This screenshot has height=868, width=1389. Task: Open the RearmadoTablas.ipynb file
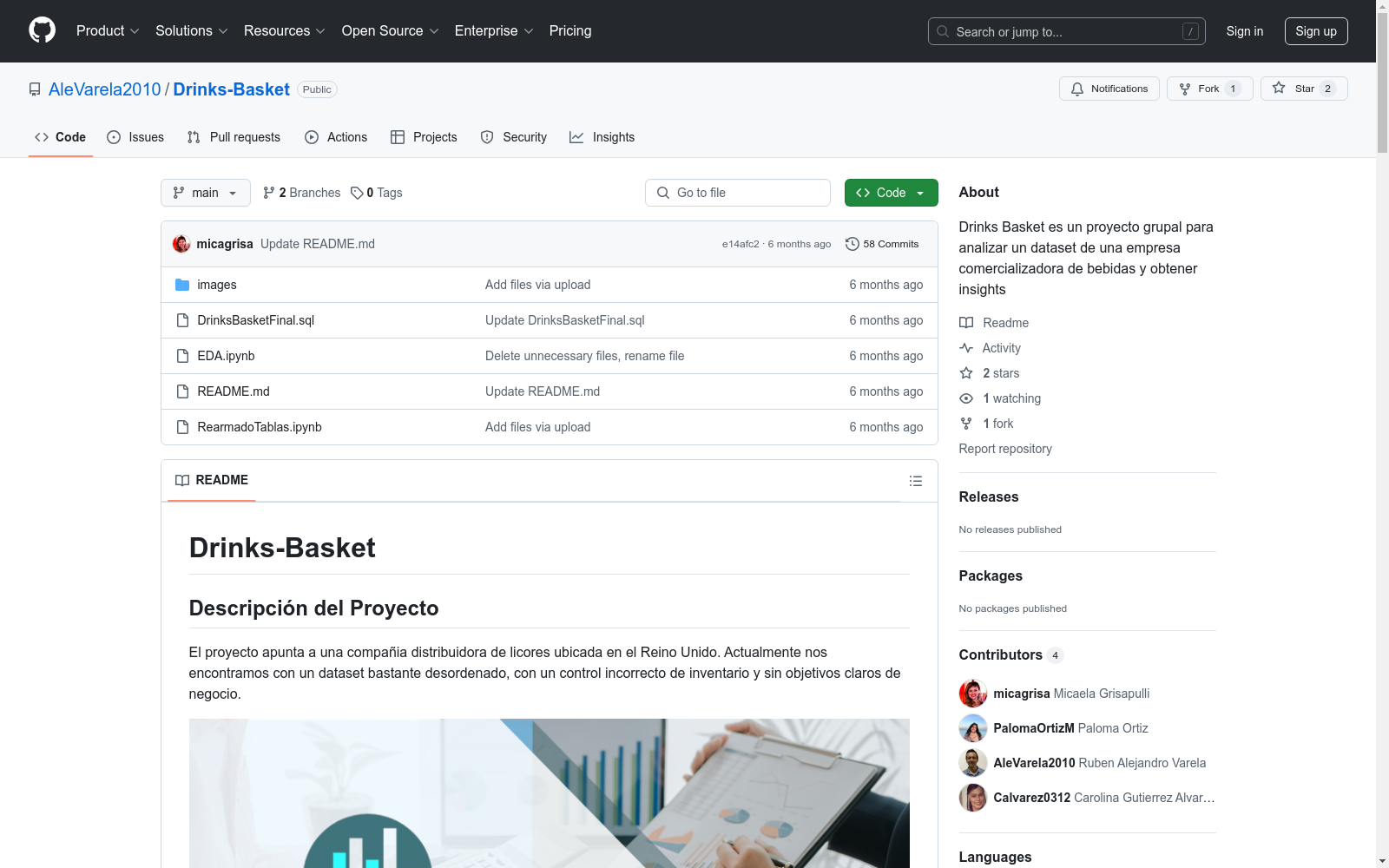click(x=260, y=427)
